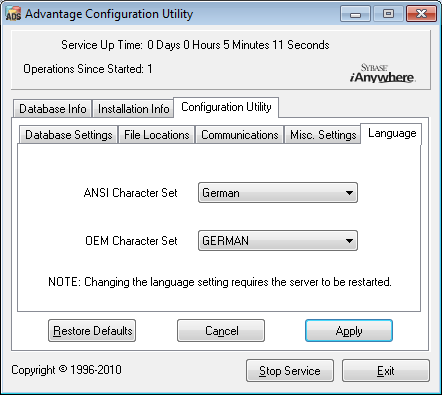Apply the language settings
Viewport: 442px width, 395px height.
[x=349, y=331]
